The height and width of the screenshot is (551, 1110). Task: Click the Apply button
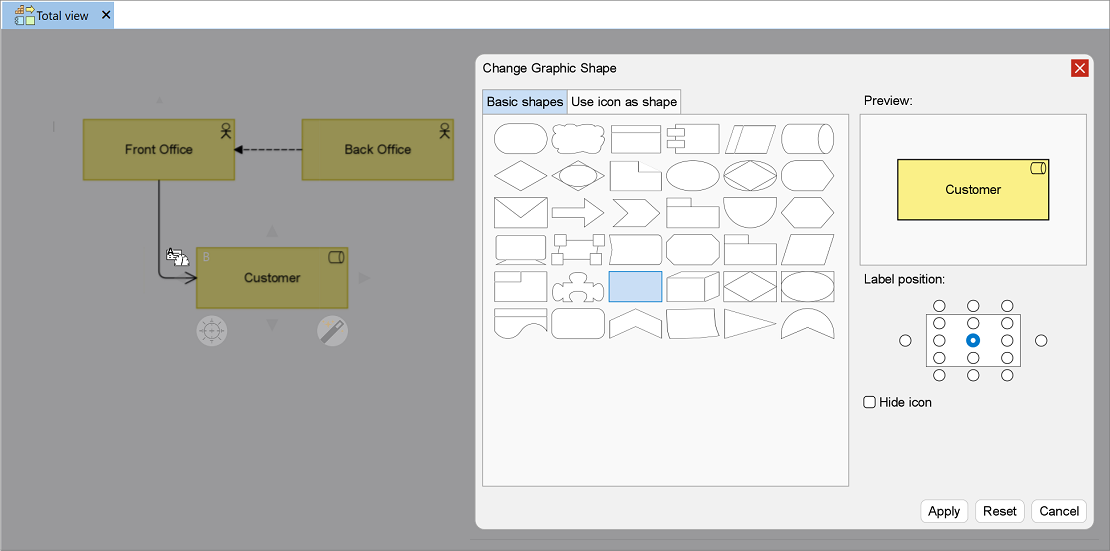[x=944, y=511]
